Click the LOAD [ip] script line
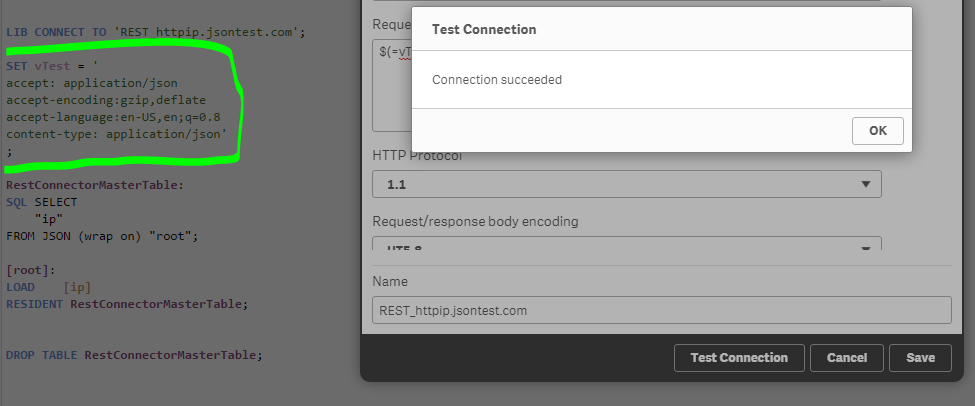Image resolution: width=975 pixels, height=406 pixels. click(x=48, y=287)
